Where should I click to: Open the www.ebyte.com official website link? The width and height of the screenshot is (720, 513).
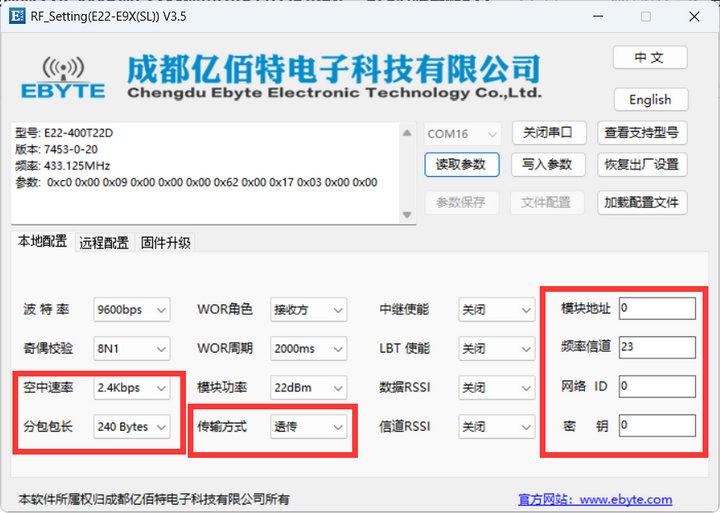(595, 499)
